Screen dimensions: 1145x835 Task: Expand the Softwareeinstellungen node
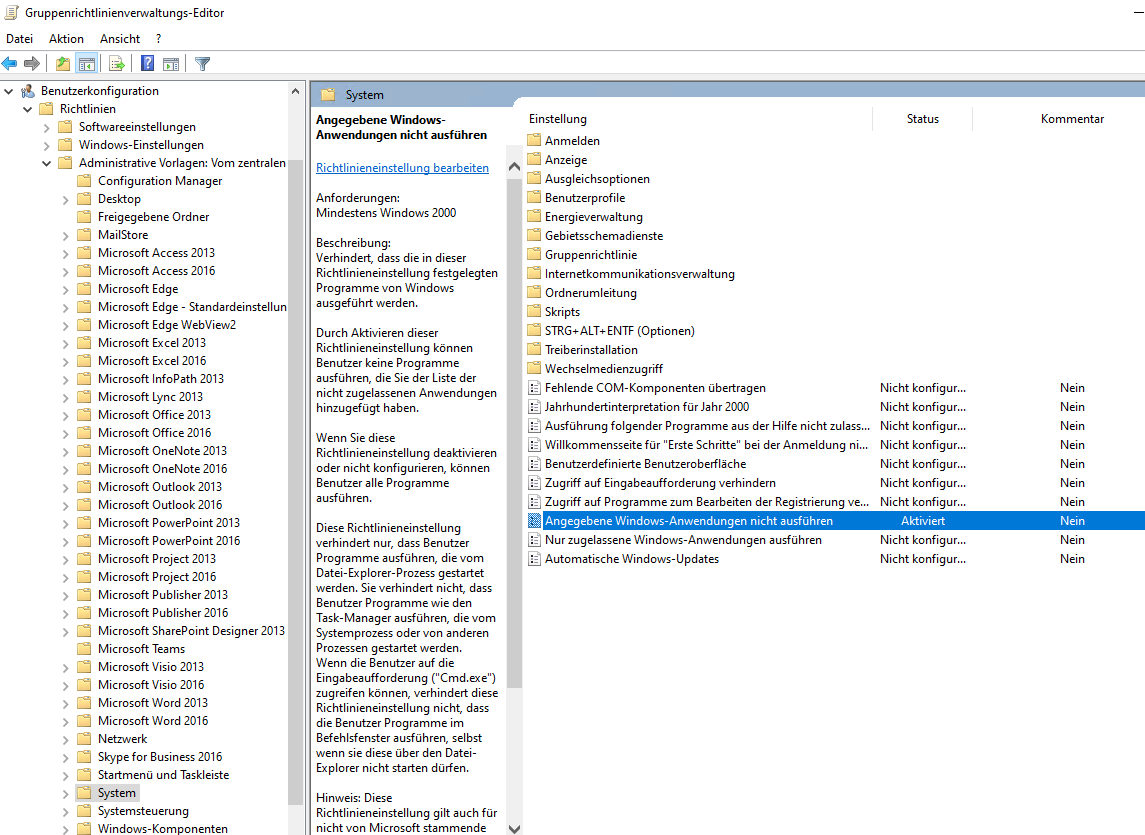(47, 127)
